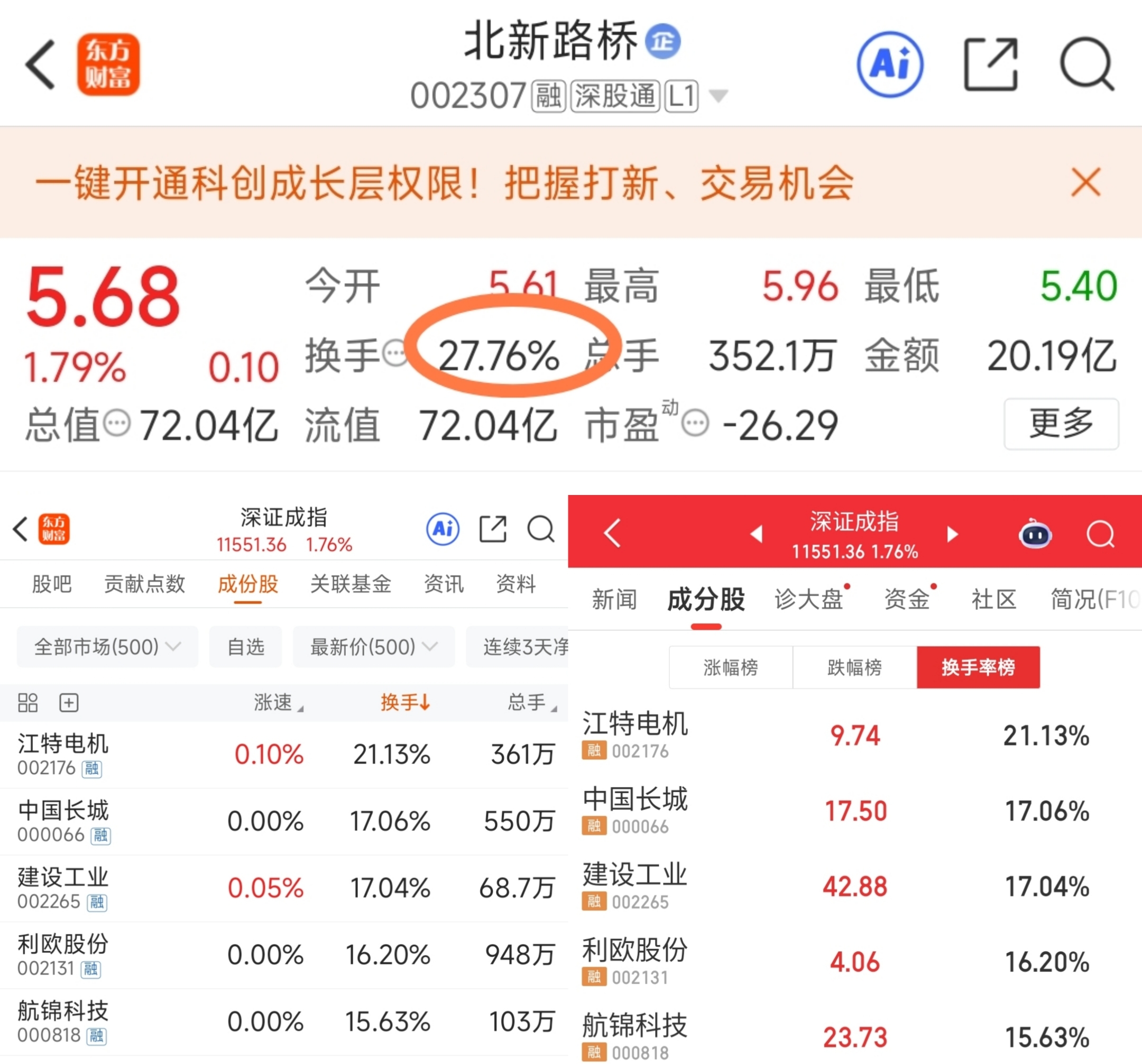Image resolution: width=1142 pixels, height=1064 pixels.
Task: Toggle the 换手 column sort order
Action: coord(405,702)
